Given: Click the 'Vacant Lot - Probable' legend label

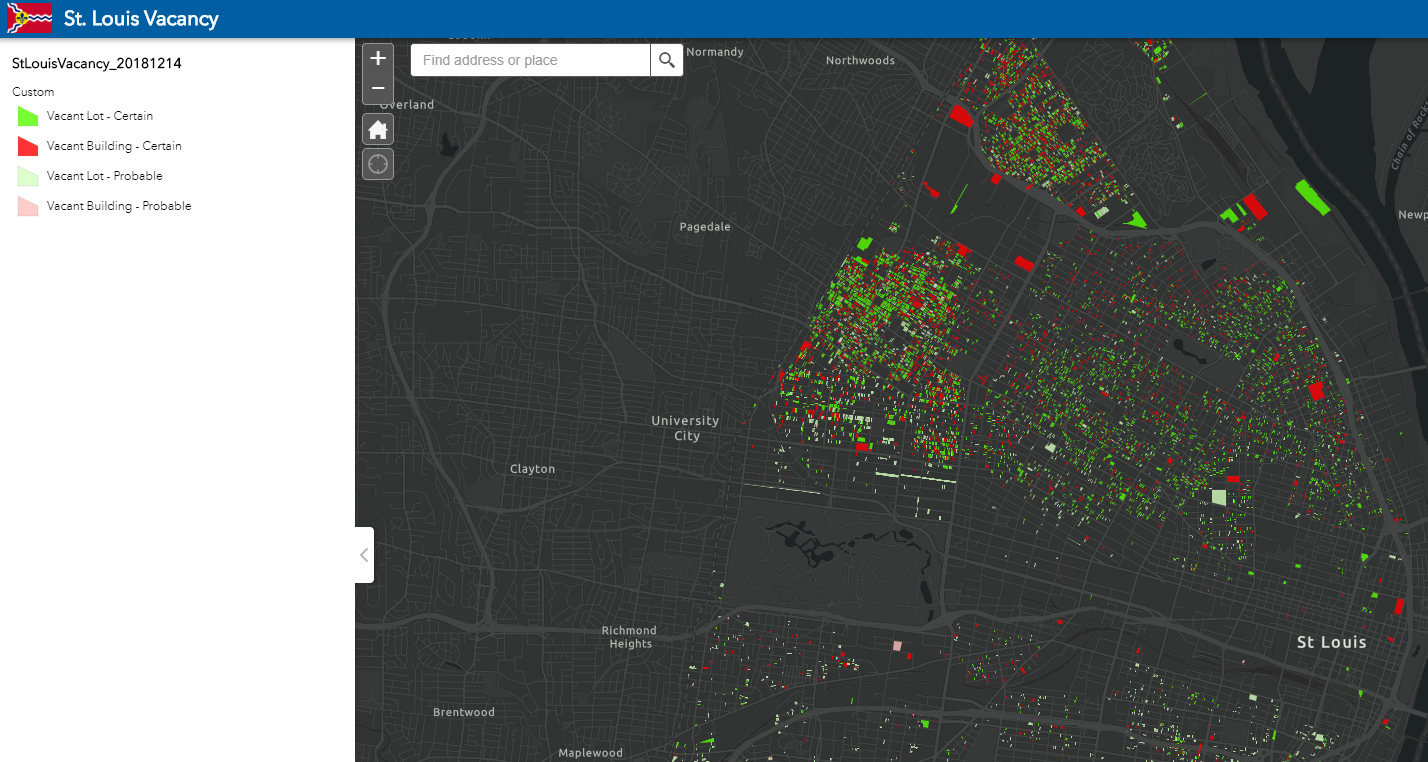Looking at the screenshot, I should click(104, 176).
